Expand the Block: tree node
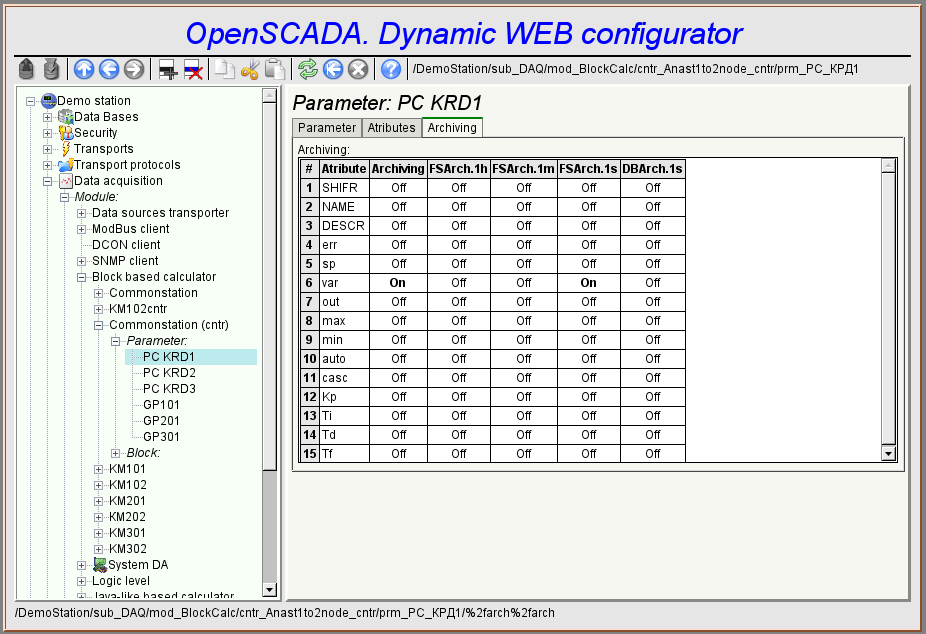This screenshot has width=926, height=634. pos(116,453)
